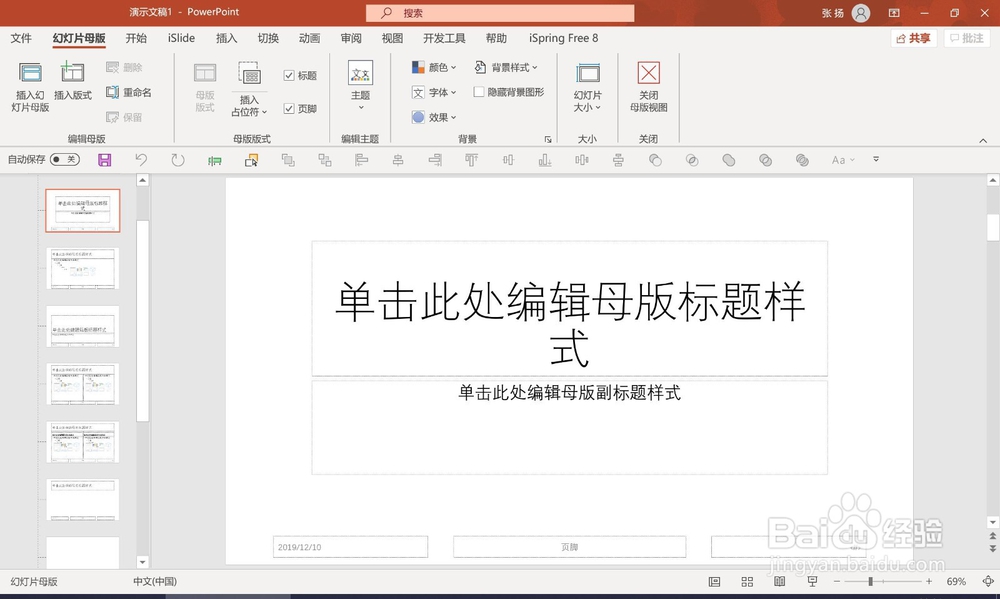Toggle the Footers checkbox
This screenshot has width=1000, height=599.
point(289,108)
